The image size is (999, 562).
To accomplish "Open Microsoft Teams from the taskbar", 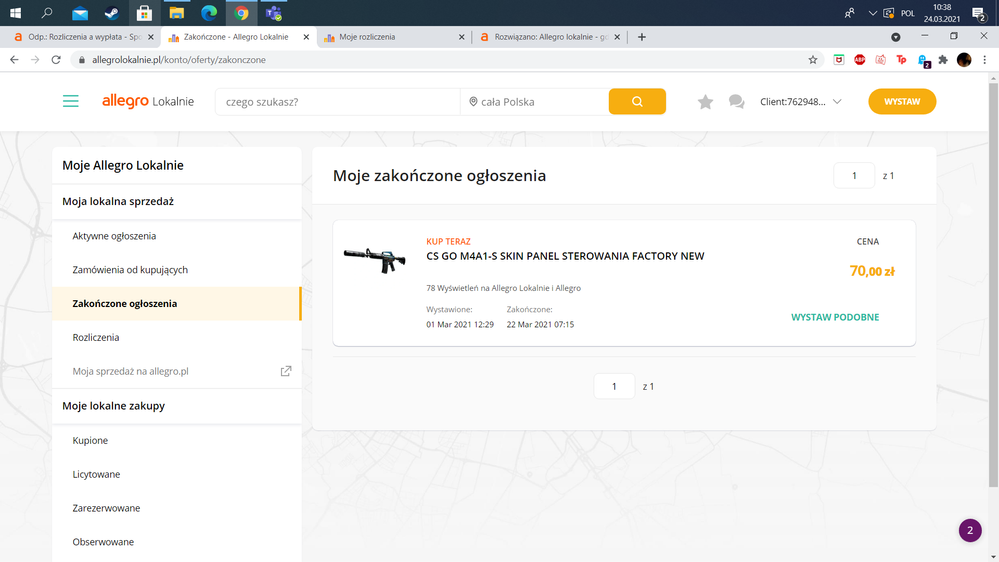I will (x=274, y=13).
